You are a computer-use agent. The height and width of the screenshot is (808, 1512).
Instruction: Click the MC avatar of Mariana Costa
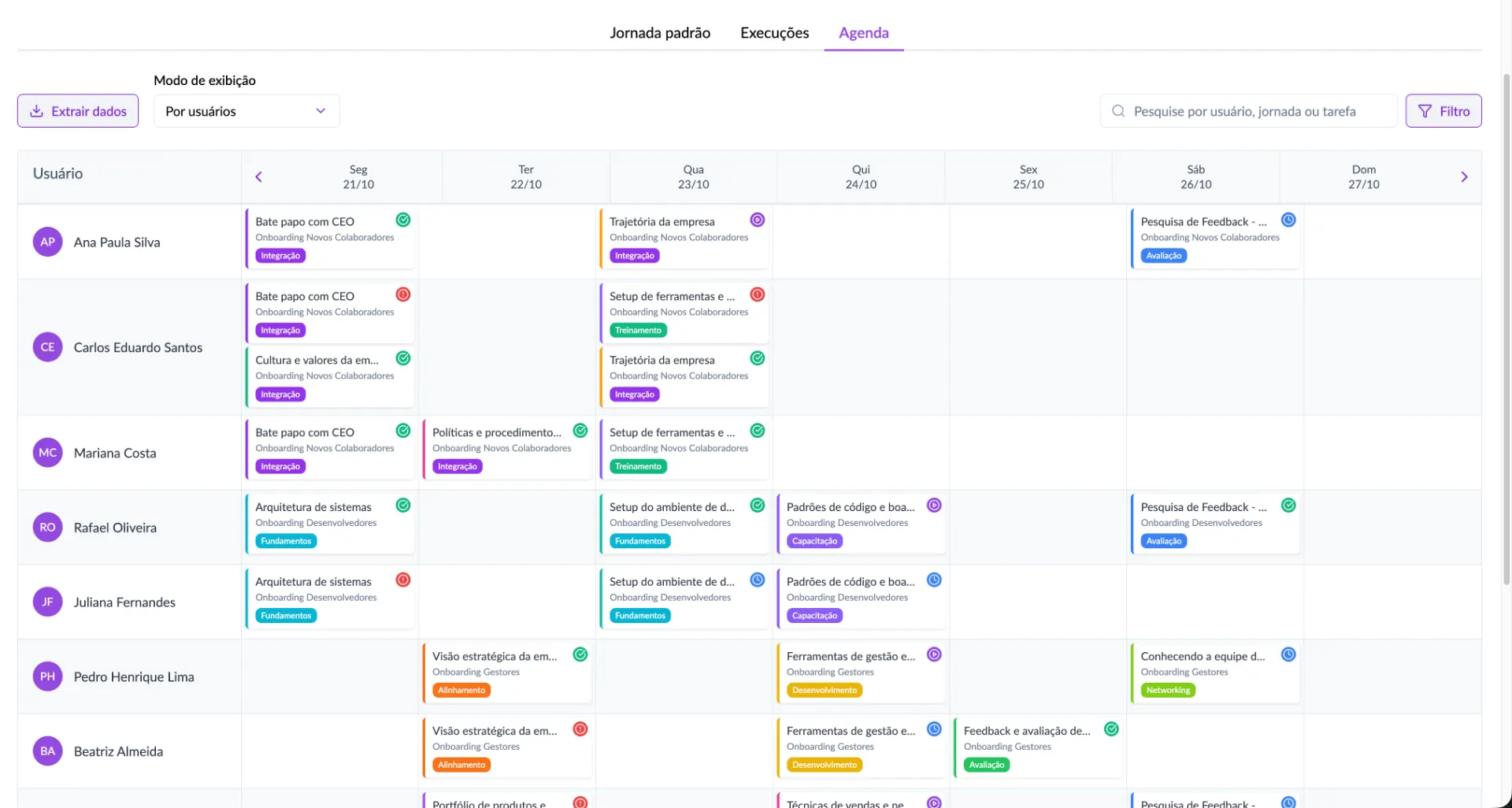(x=47, y=453)
